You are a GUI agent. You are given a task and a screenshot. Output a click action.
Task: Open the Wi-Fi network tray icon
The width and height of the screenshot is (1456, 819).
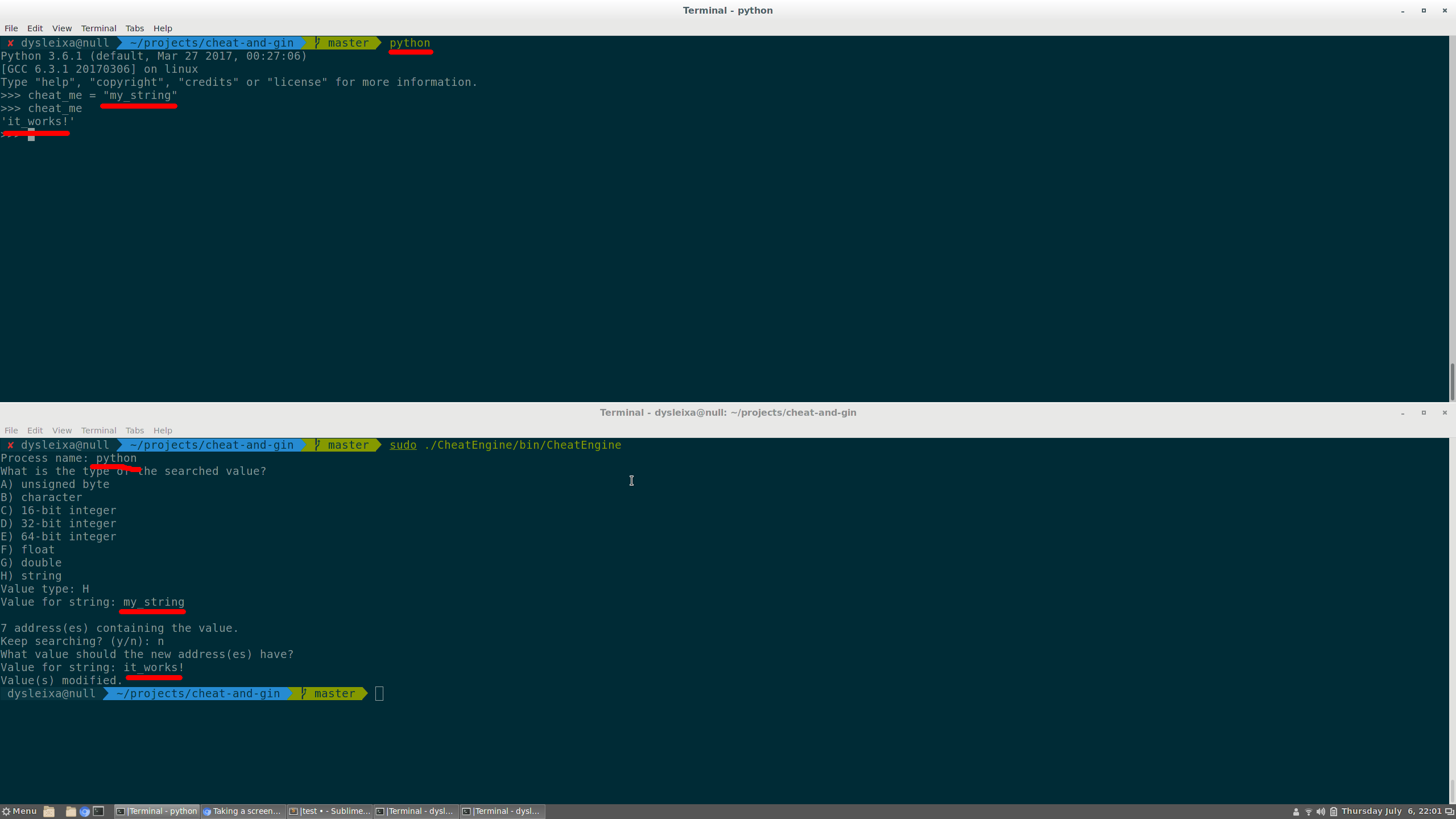coord(1308,812)
